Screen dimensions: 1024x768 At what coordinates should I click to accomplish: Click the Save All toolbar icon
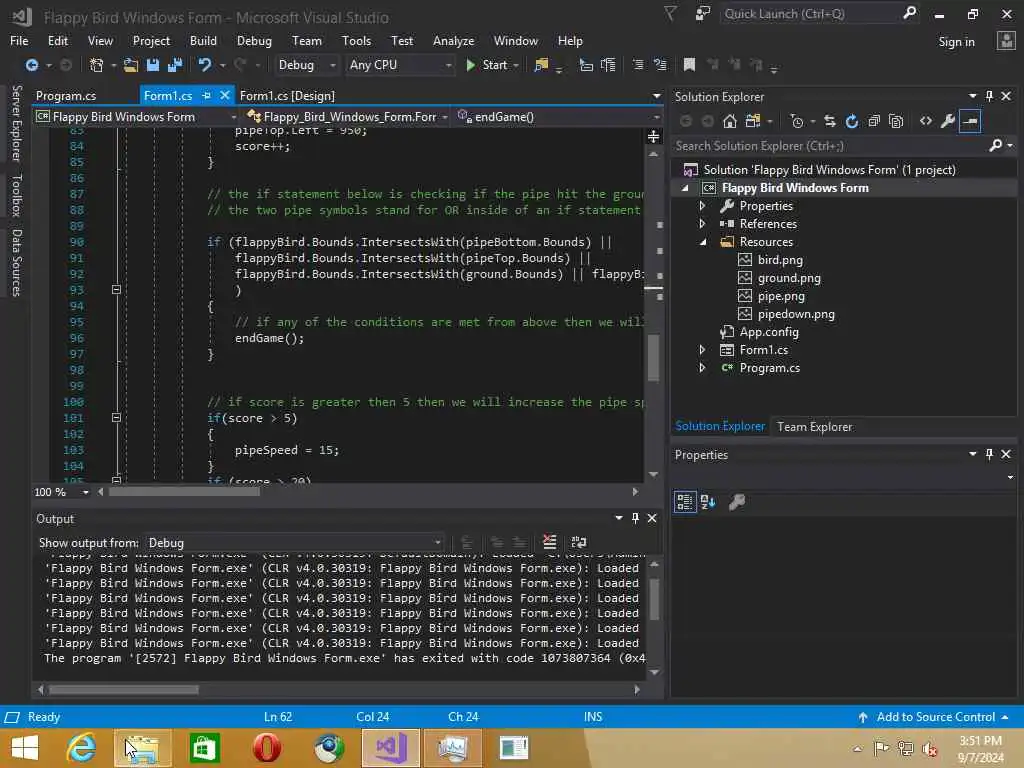tap(175, 65)
